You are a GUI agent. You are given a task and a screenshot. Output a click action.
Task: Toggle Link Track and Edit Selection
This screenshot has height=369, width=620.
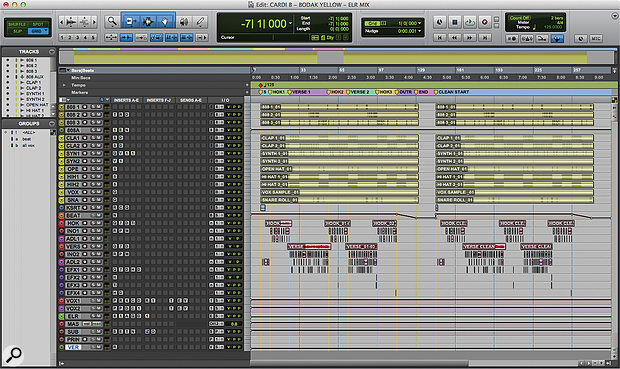[x=187, y=38]
